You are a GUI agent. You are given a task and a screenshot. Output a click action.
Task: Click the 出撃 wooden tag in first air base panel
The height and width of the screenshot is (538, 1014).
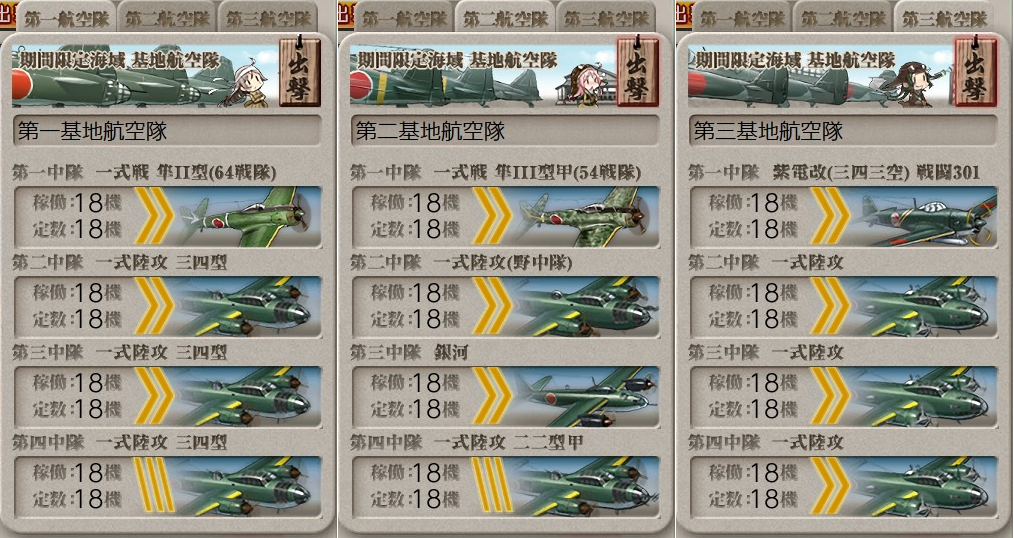click(x=300, y=71)
